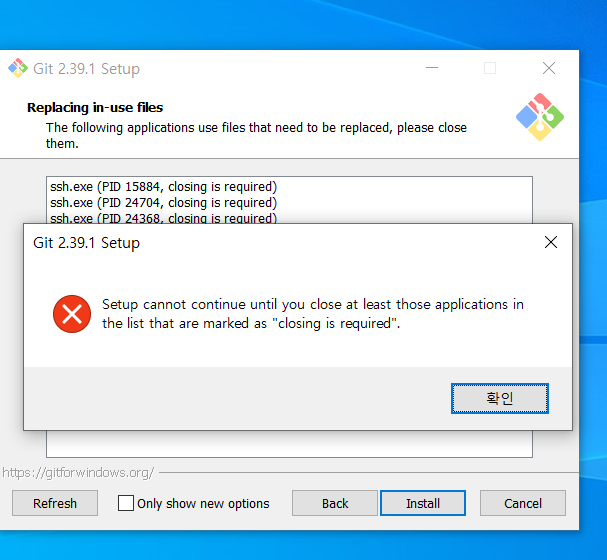Image resolution: width=607 pixels, height=560 pixels.
Task: Click the Replacing in-use files heading
Action: tap(95, 107)
